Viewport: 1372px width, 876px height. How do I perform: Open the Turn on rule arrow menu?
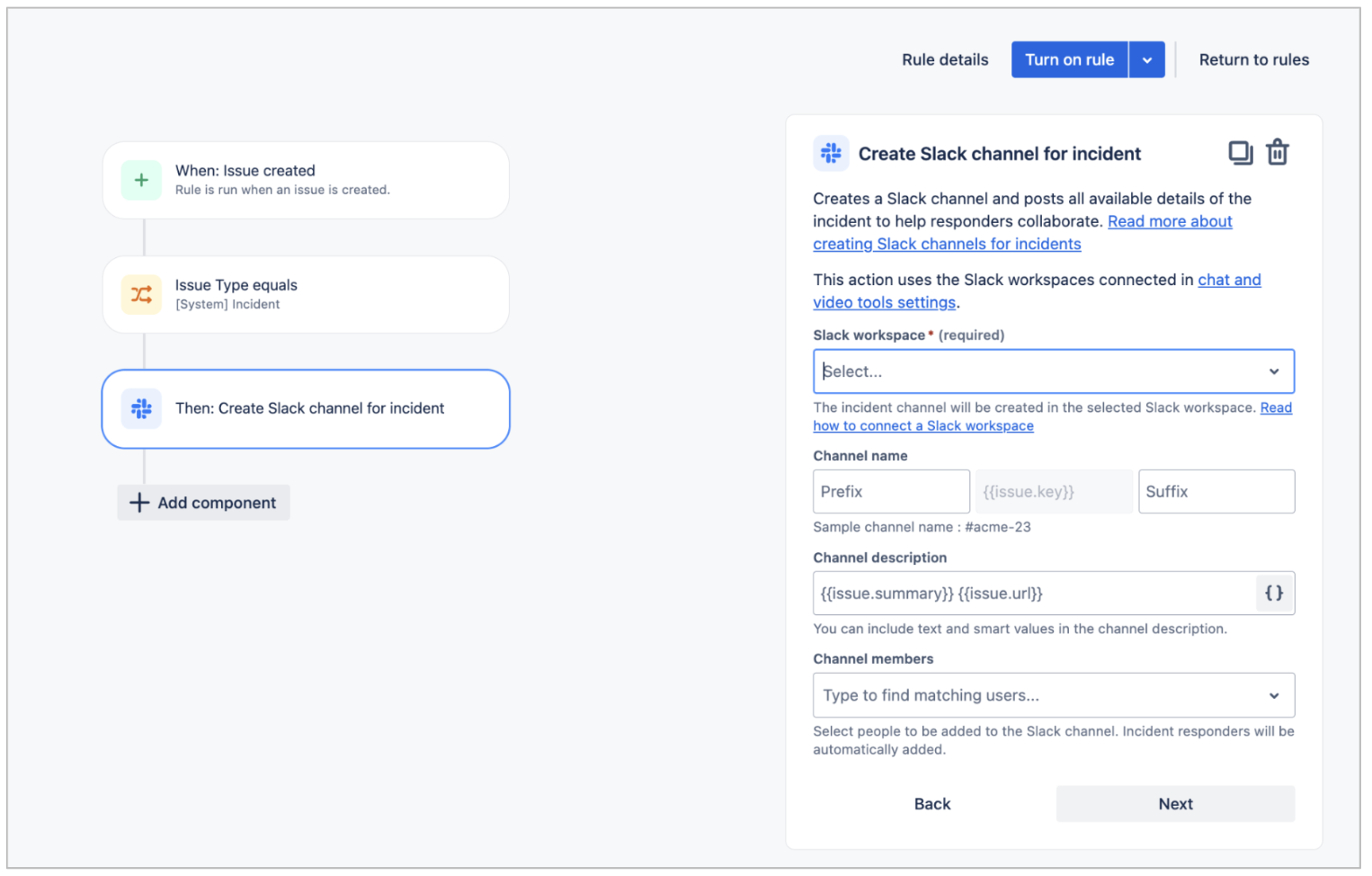point(1147,59)
